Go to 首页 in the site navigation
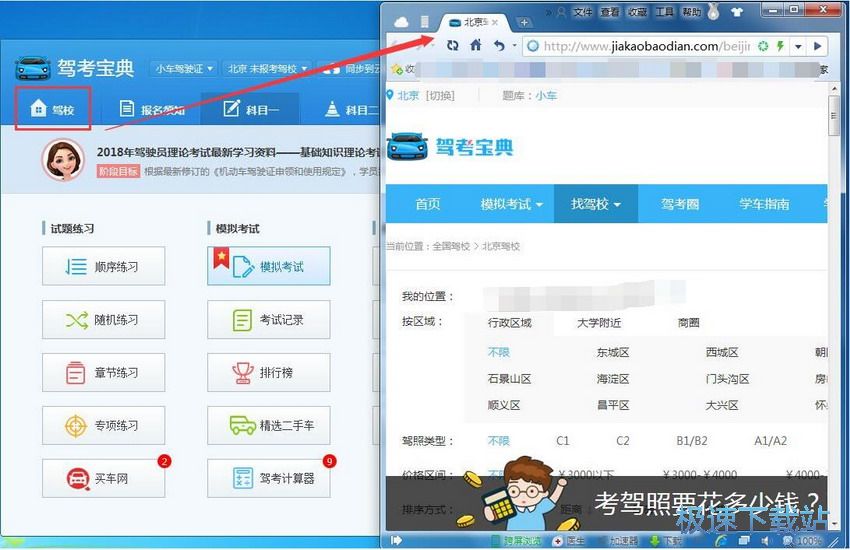This screenshot has height=550, width=850. coord(428,204)
